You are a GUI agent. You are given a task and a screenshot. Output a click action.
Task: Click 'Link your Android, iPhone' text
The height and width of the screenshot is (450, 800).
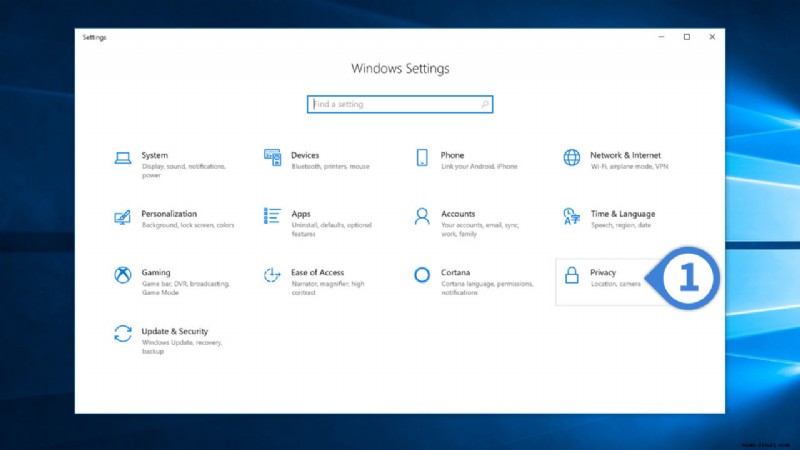(x=479, y=166)
